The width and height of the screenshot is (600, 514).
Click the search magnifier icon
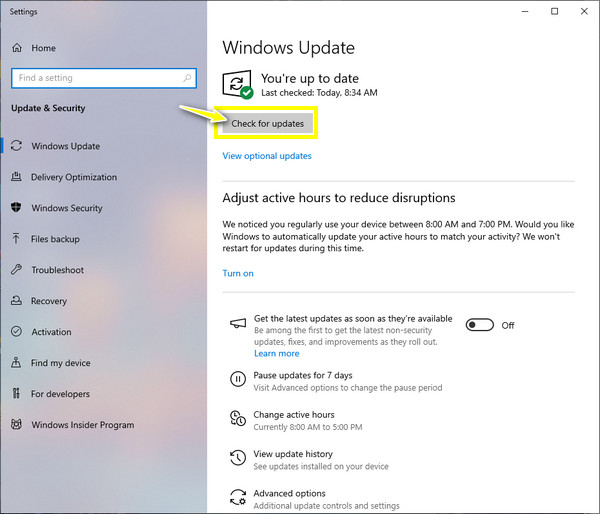point(187,78)
